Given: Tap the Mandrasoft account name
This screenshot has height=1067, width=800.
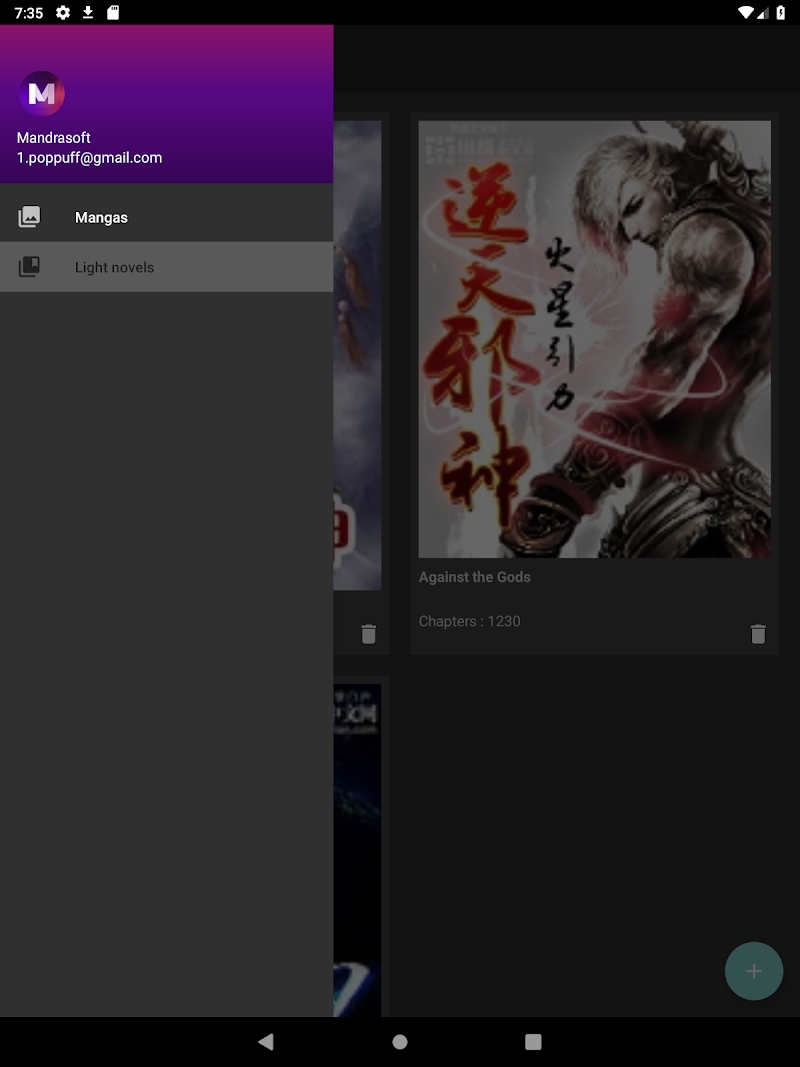Looking at the screenshot, I should point(54,137).
